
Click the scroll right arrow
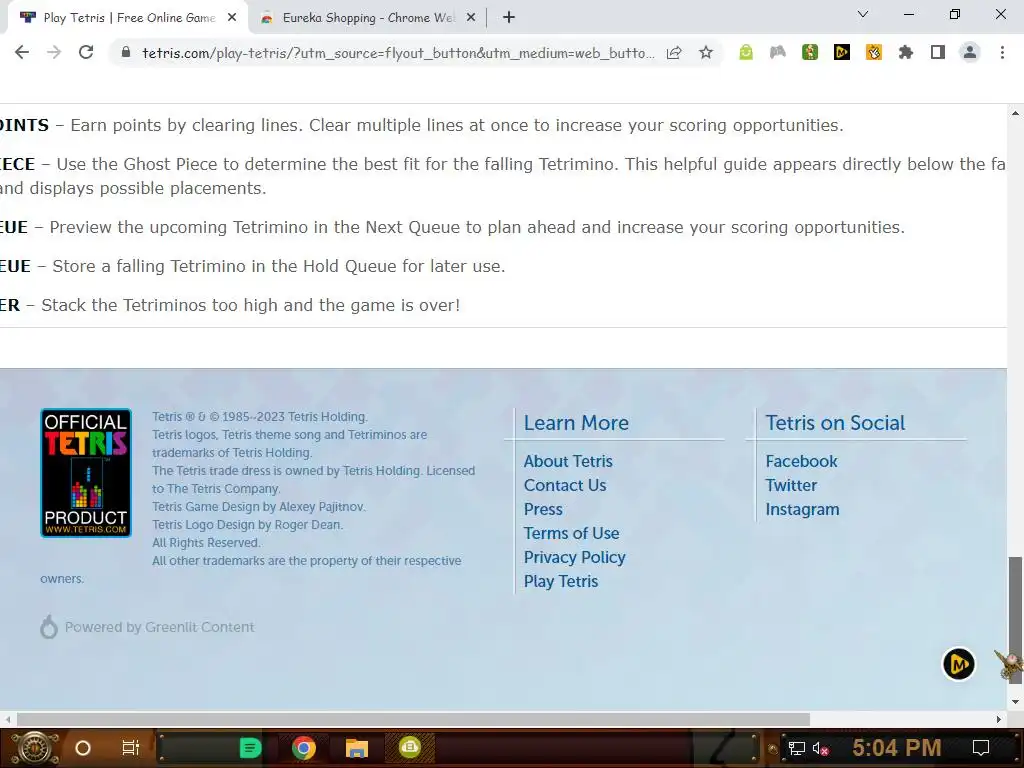pyautogui.click(x=999, y=719)
